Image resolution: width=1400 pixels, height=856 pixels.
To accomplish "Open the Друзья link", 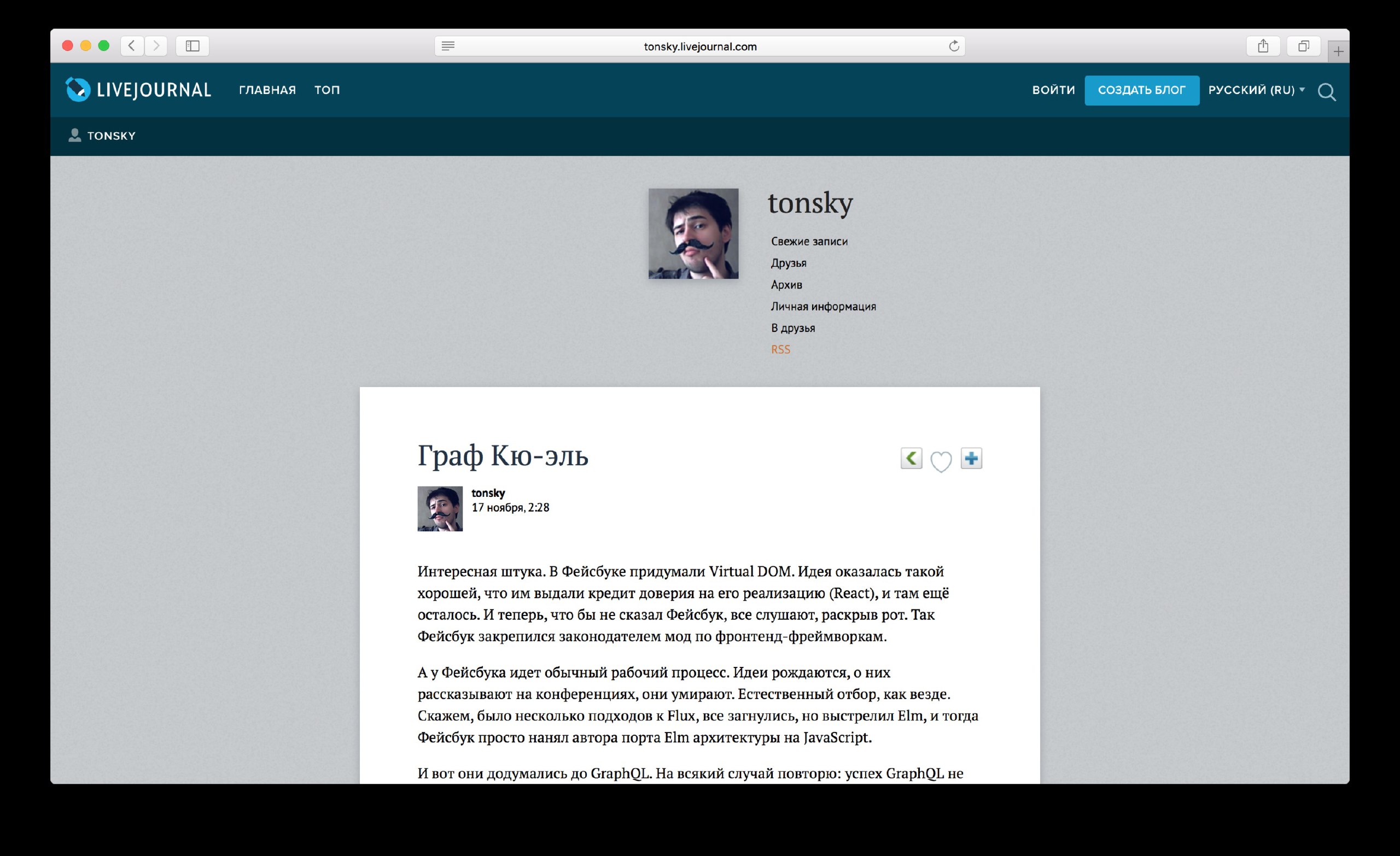I will 789,263.
